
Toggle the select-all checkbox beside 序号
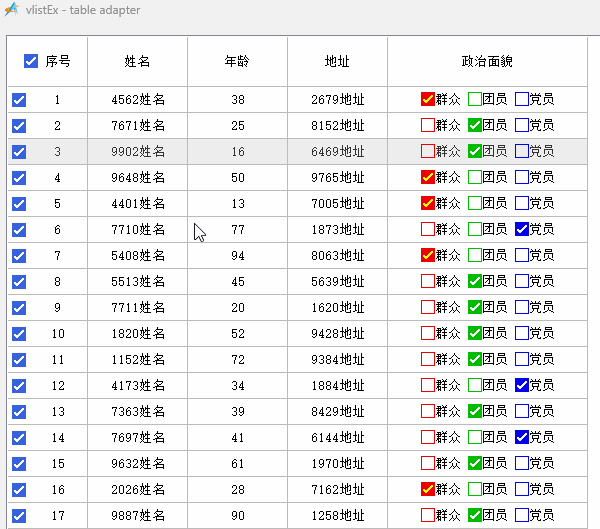click(31, 61)
